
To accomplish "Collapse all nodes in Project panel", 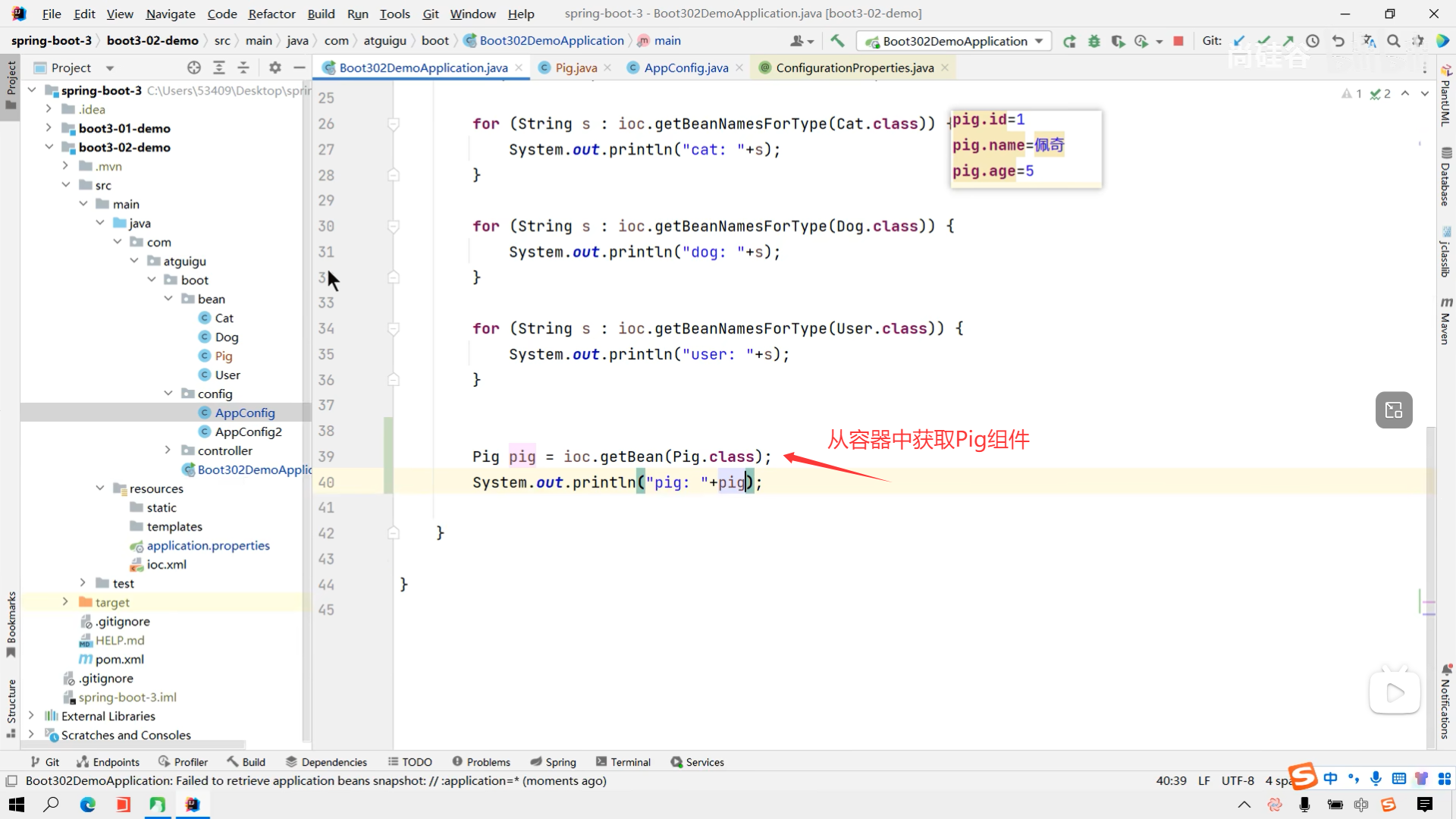I will 243,67.
